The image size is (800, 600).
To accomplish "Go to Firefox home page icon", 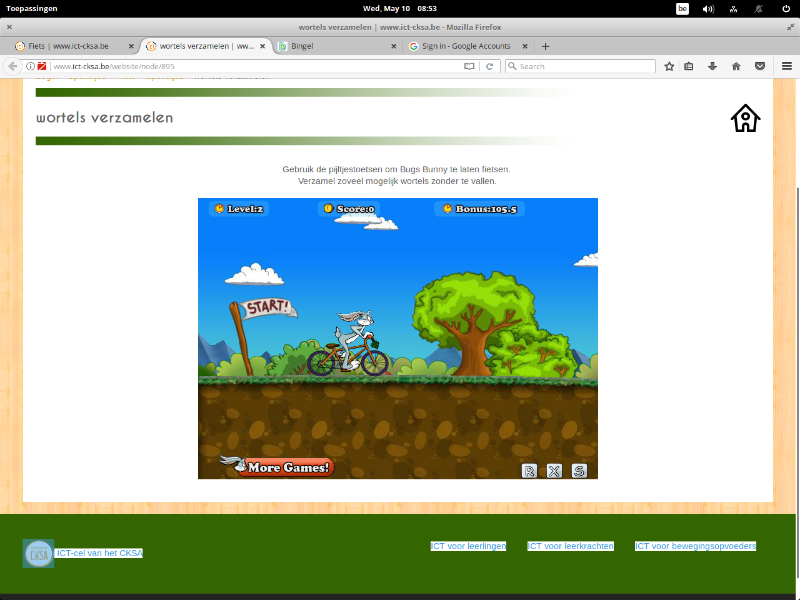I will coord(736,66).
